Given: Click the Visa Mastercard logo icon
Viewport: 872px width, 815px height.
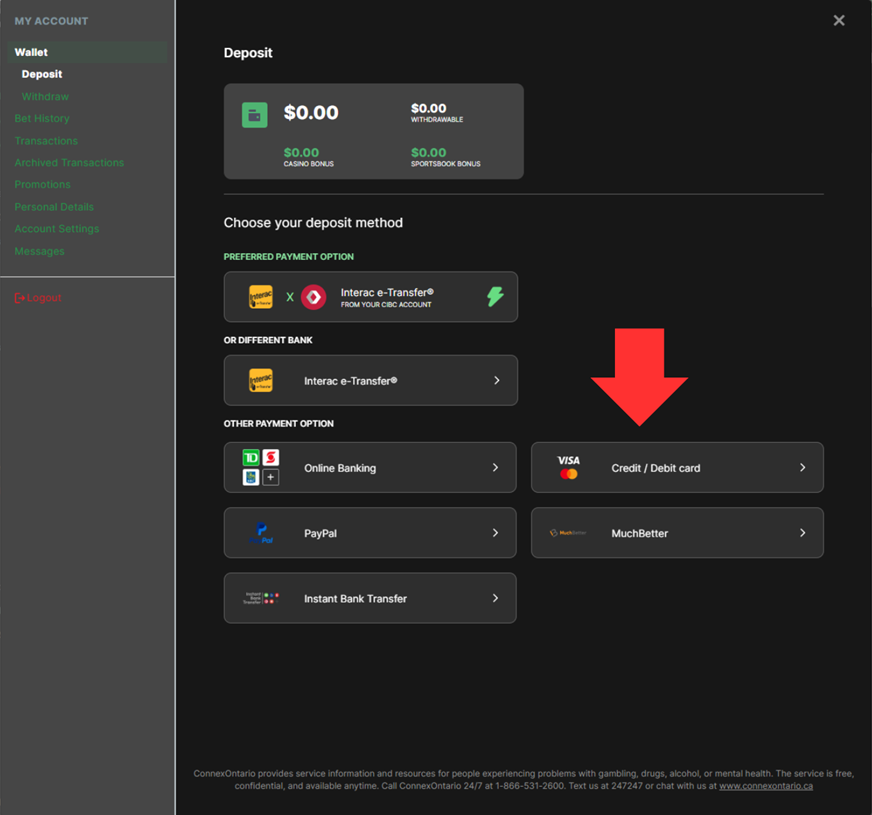Looking at the screenshot, I should click(569, 467).
